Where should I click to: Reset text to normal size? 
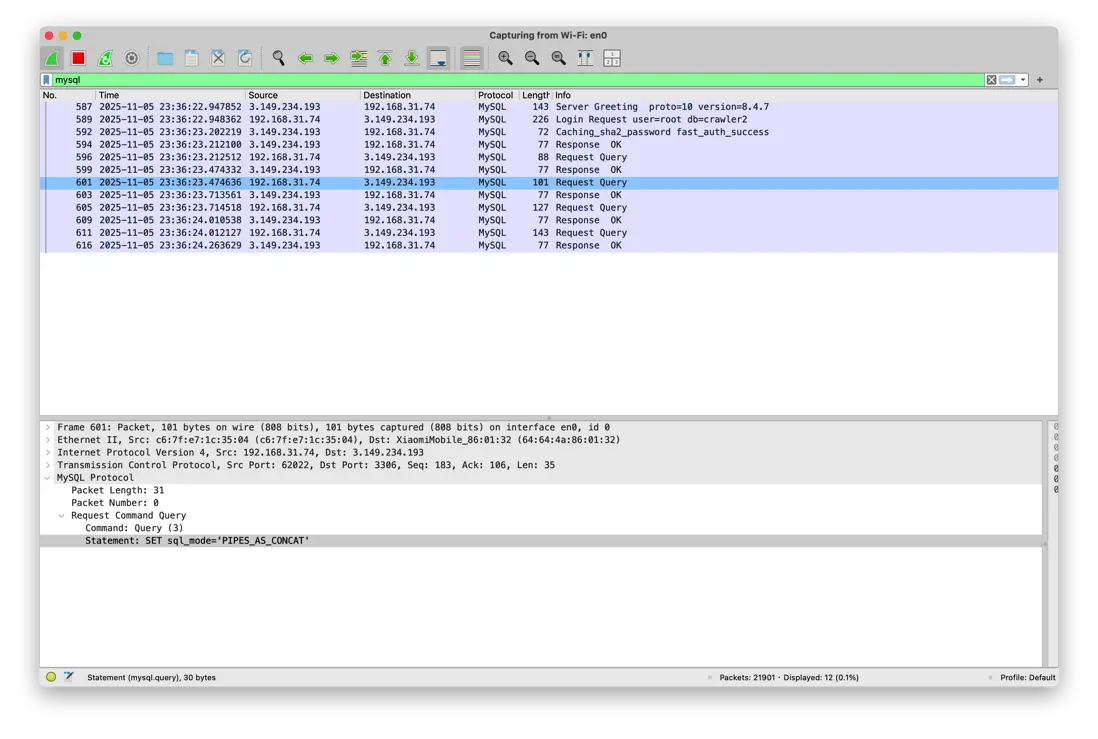(x=559, y=58)
